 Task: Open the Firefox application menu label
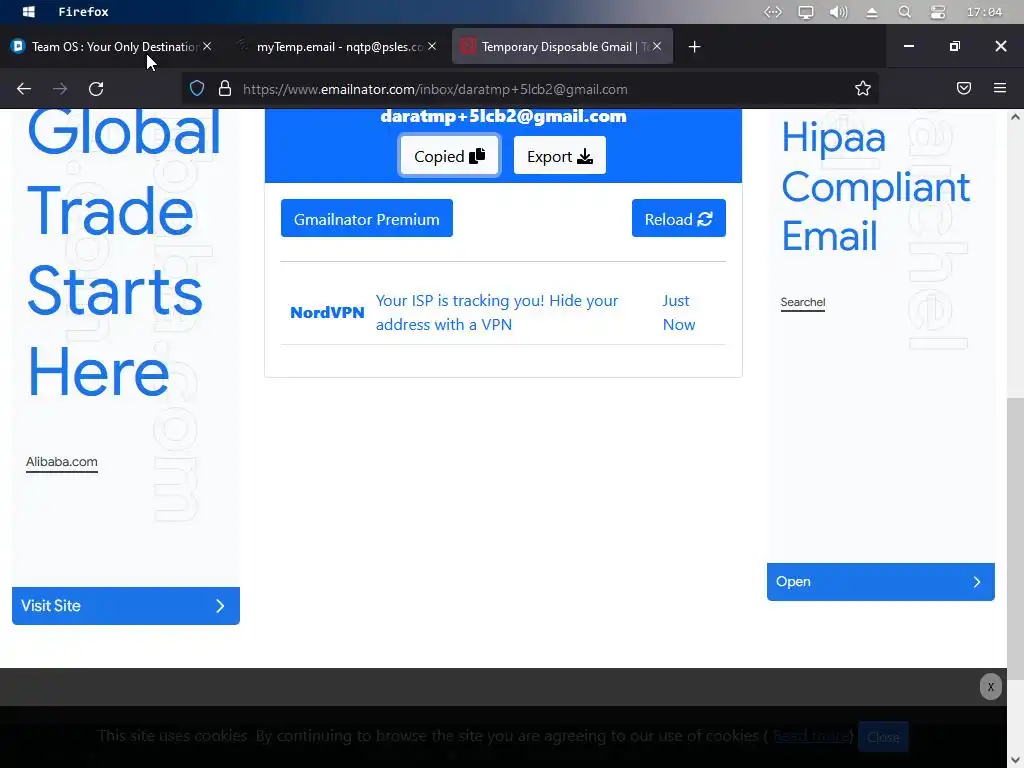point(84,12)
